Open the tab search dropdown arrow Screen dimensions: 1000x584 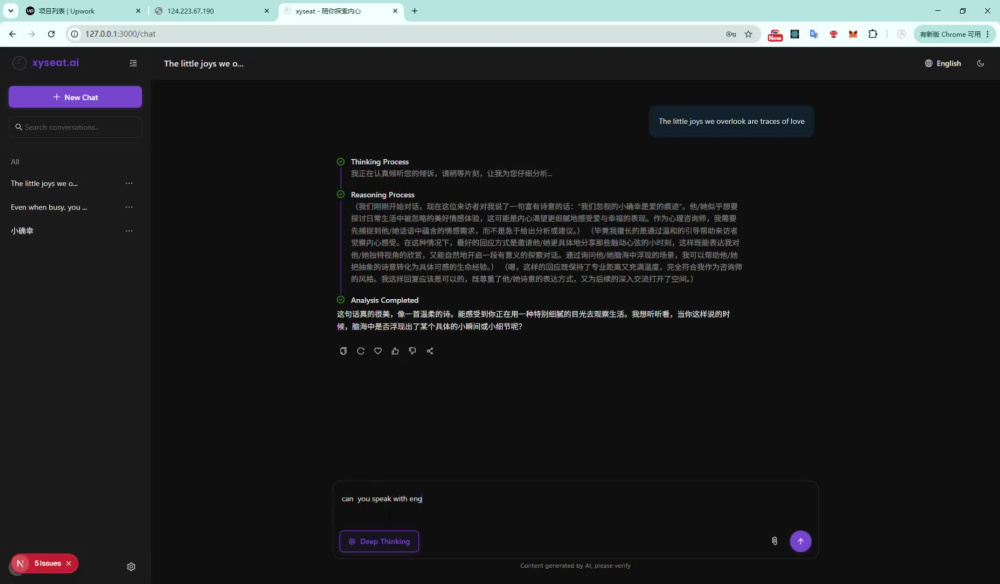(11, 11)
